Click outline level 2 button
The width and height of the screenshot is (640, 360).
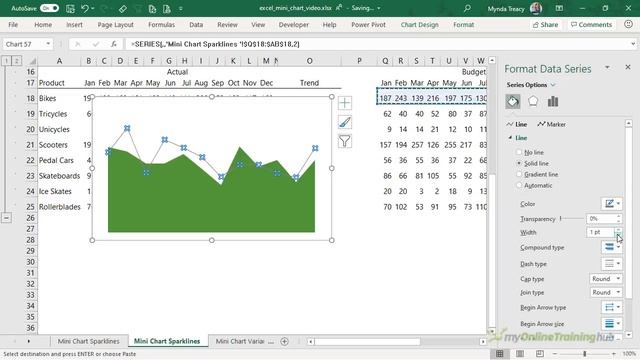point(16,61)
